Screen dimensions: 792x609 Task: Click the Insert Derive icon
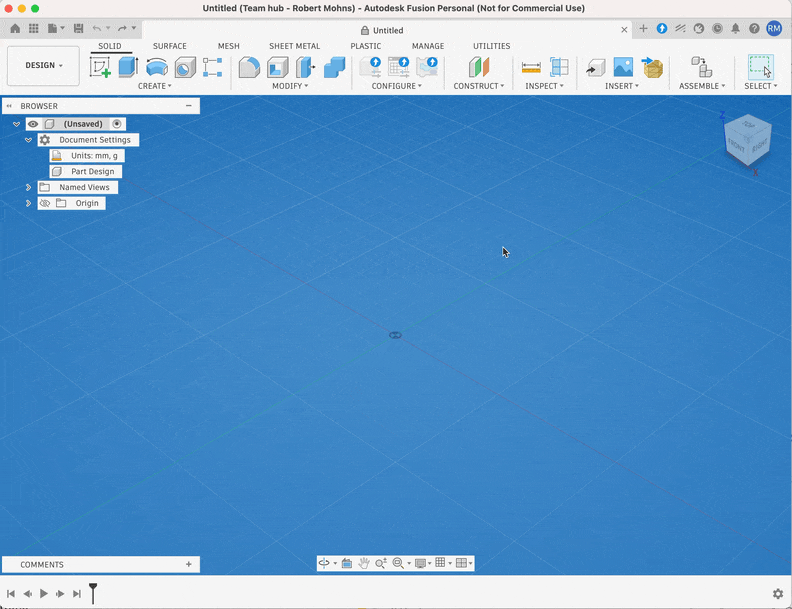[x=596, y=67]
